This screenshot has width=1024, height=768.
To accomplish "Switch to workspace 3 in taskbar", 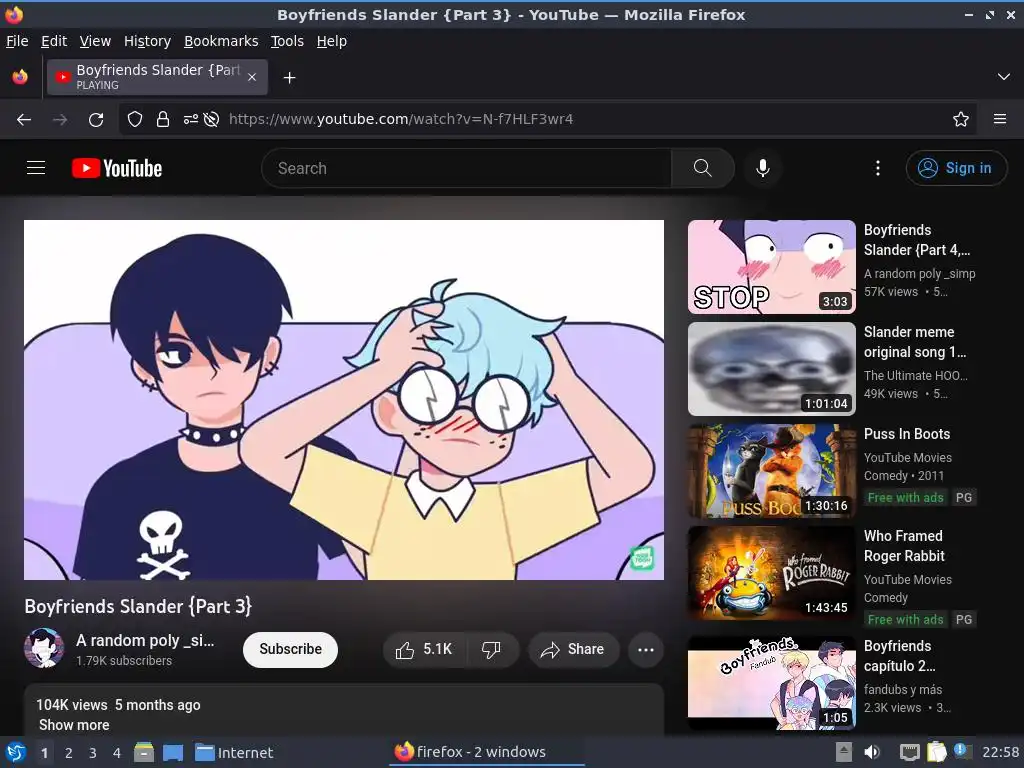I will (93, 753).
